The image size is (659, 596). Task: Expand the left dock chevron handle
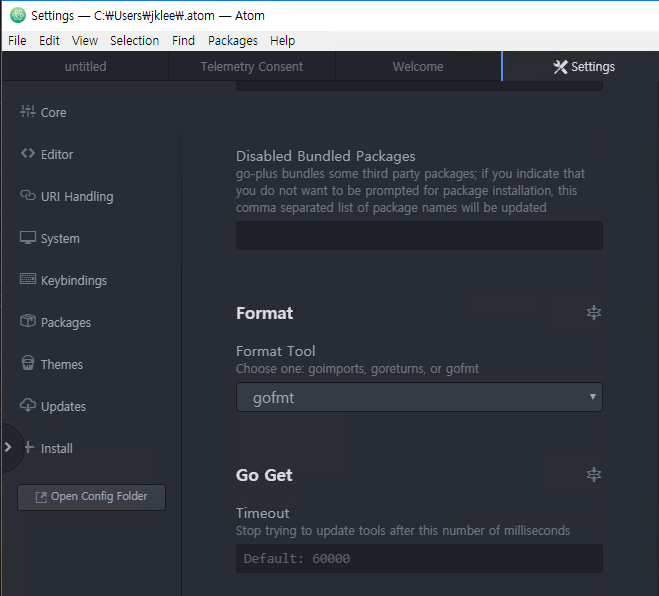pyautogui.click(x=8, y=446)
